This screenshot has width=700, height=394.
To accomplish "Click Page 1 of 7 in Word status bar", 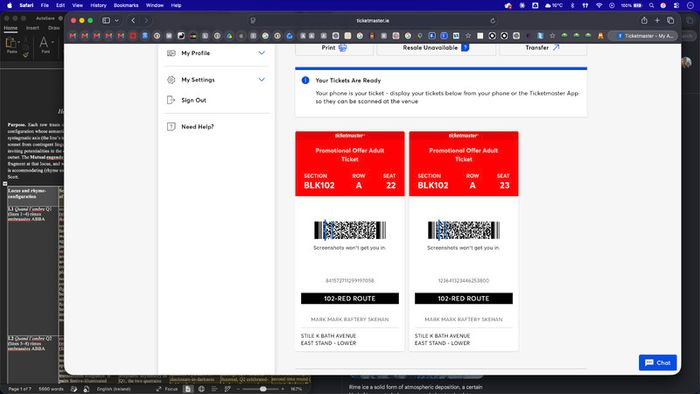I will [20, 389].
